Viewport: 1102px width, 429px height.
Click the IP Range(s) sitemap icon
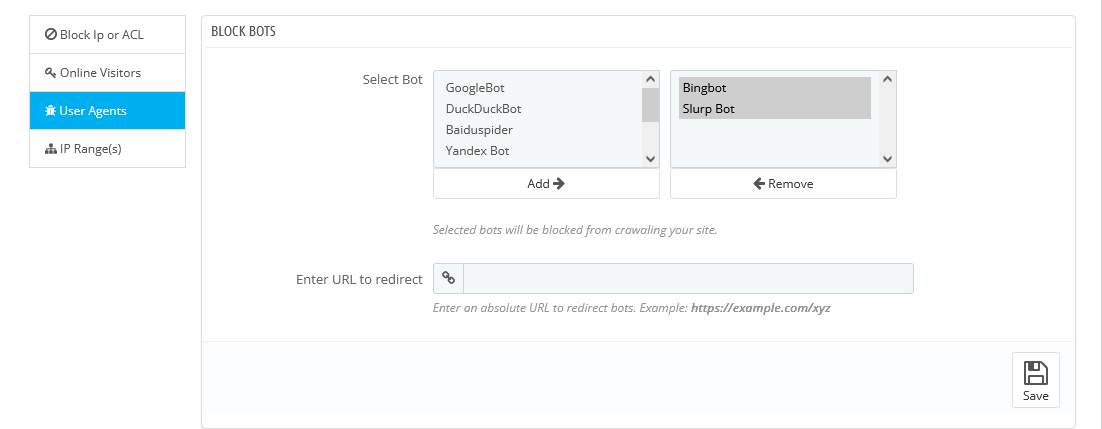click(x=51, y=149)
